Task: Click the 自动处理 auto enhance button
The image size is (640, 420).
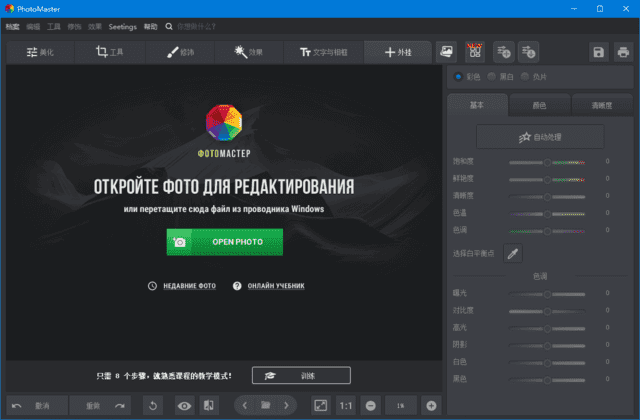Action: click(x=540, y=136)
